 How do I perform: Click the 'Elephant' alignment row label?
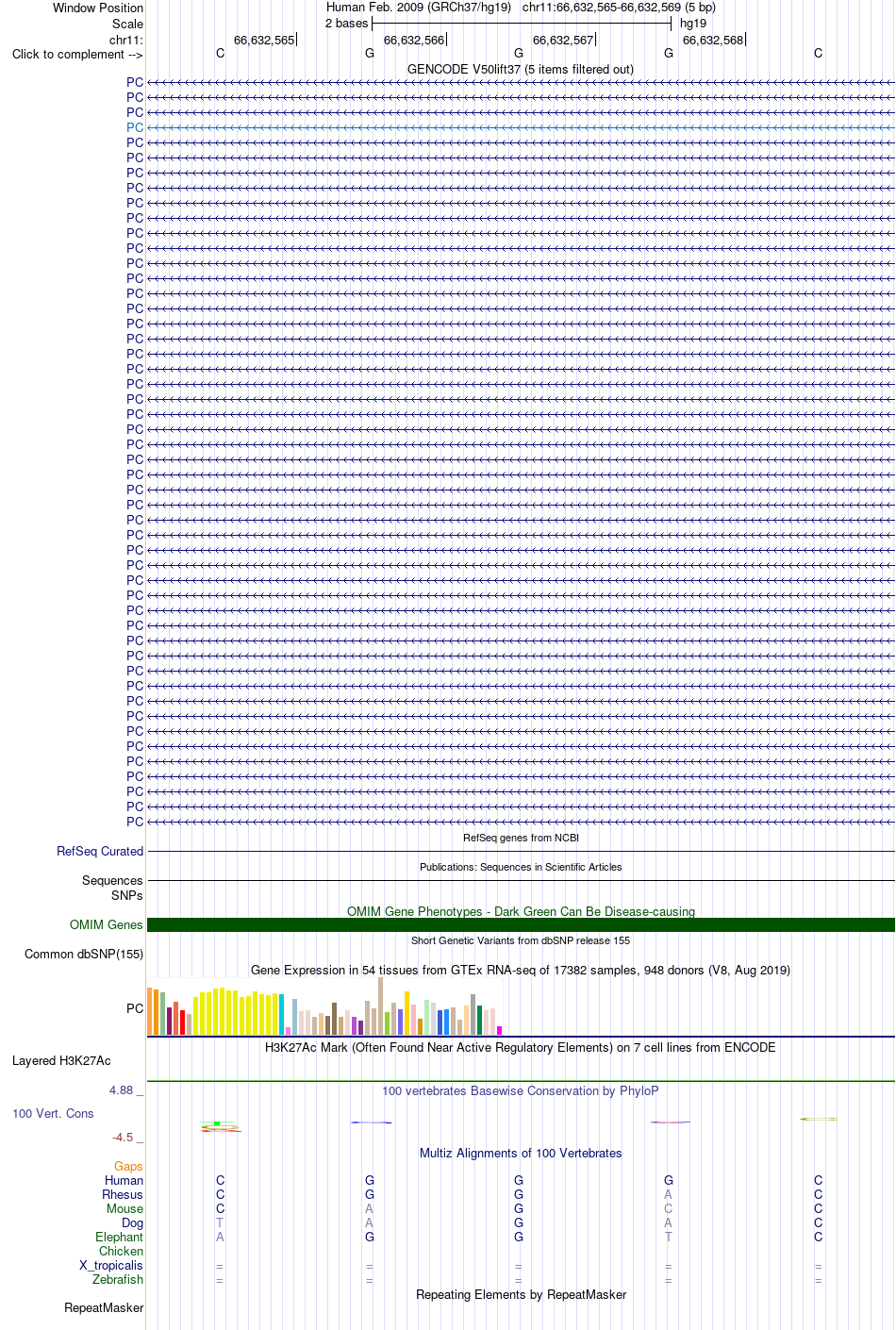click(119, 1237)
